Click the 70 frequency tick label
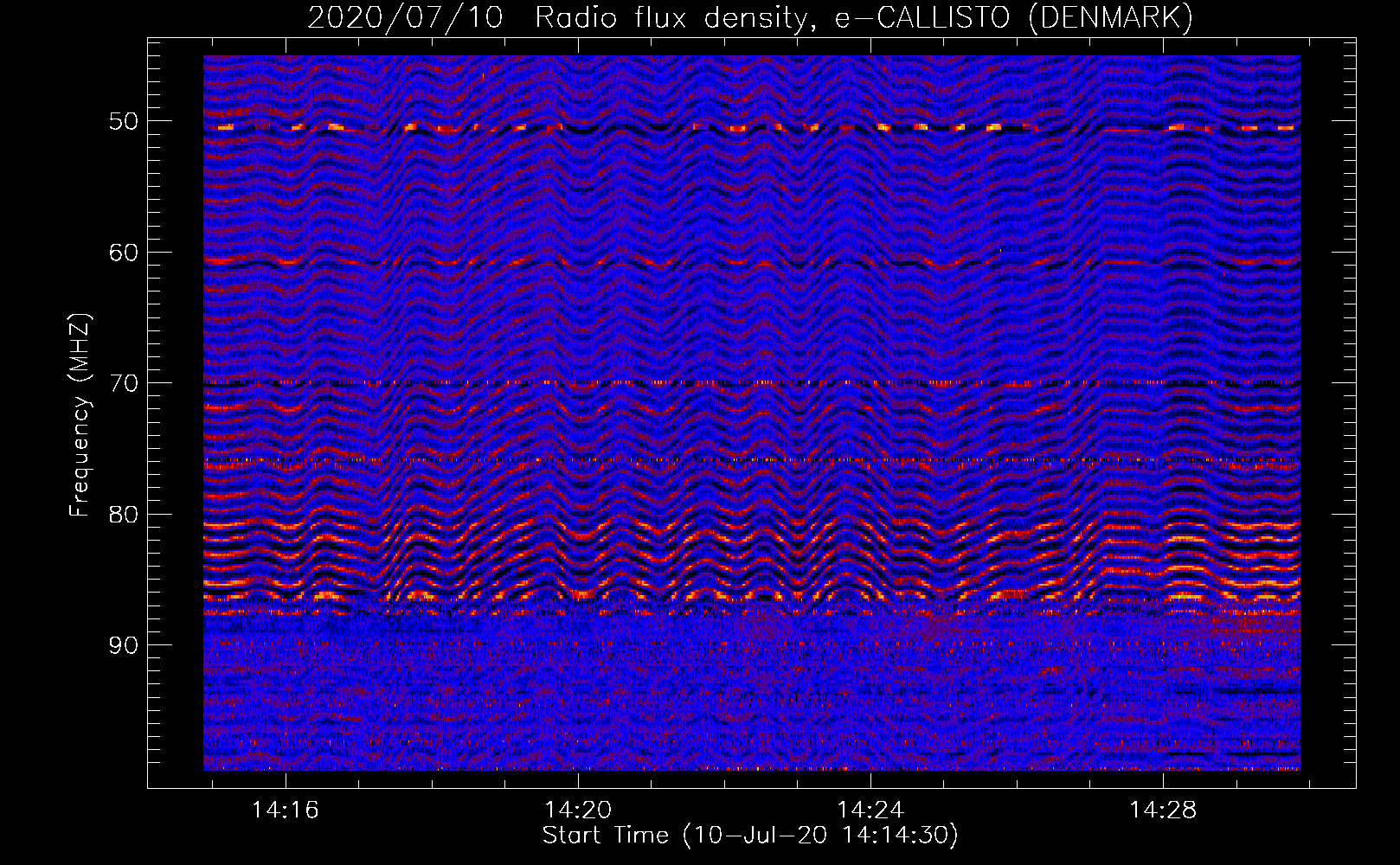This screenshot has height=865, width=1400. click(x=123, y=383)
